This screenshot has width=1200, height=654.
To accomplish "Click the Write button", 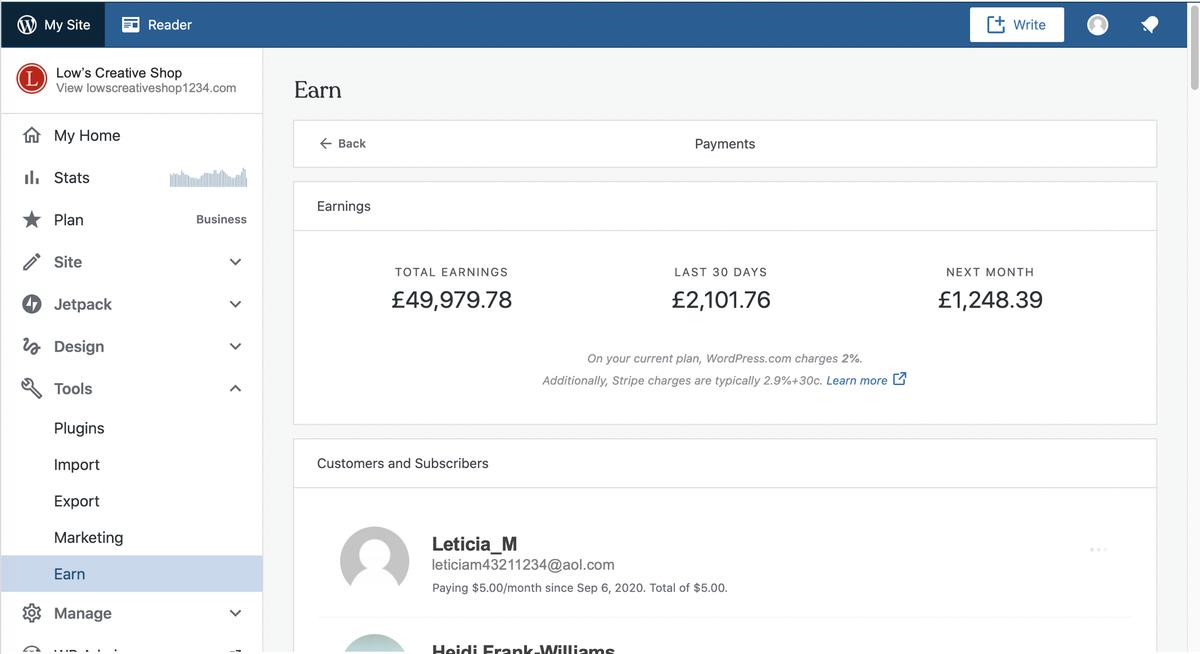I will (1016, 25).
